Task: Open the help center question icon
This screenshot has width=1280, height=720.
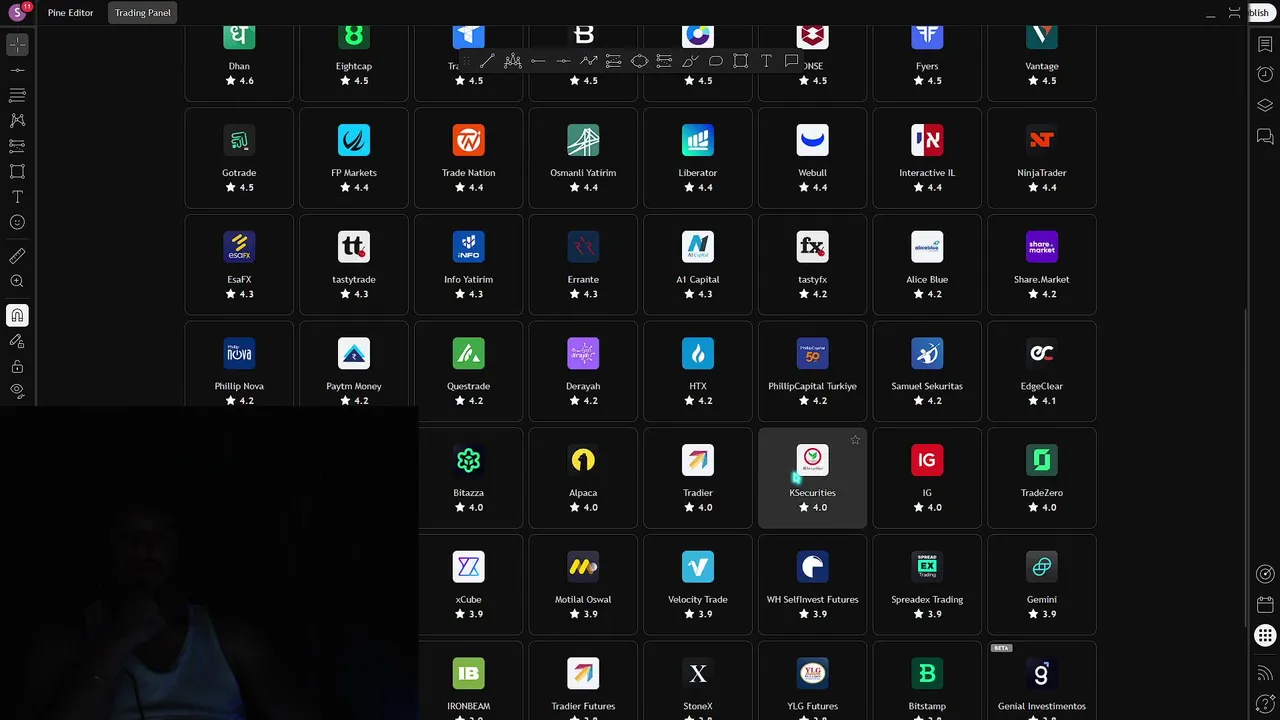Action: [x=1265, y=703]
